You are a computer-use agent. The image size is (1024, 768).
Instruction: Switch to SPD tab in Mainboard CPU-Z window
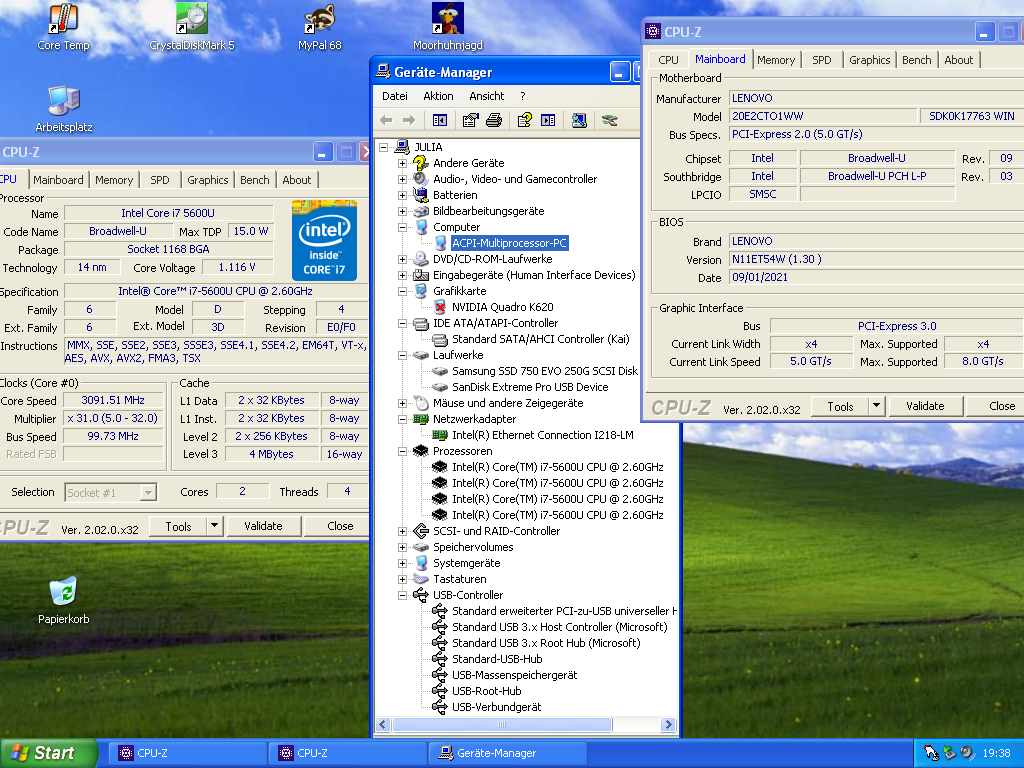click(x=821, y=60)
